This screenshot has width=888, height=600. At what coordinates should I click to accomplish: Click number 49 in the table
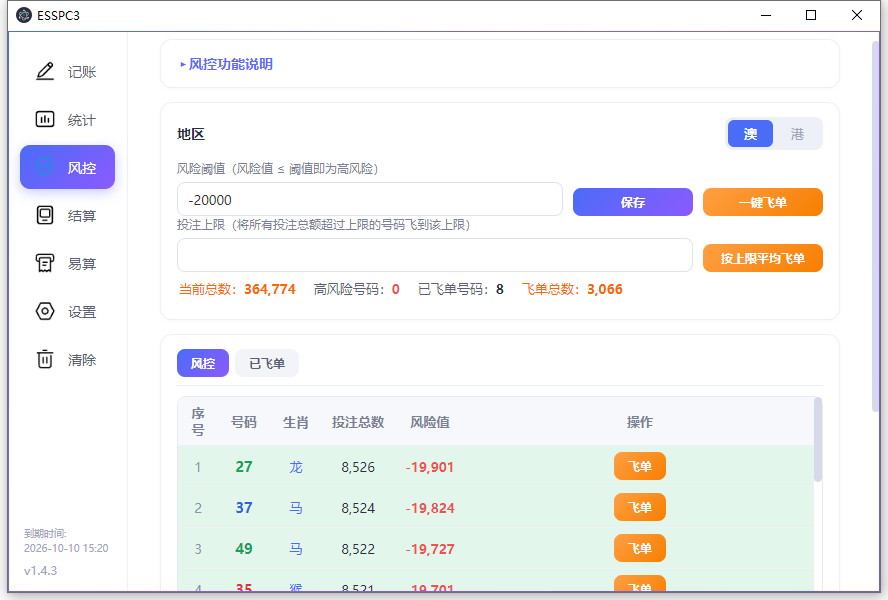tap(244, 548)
